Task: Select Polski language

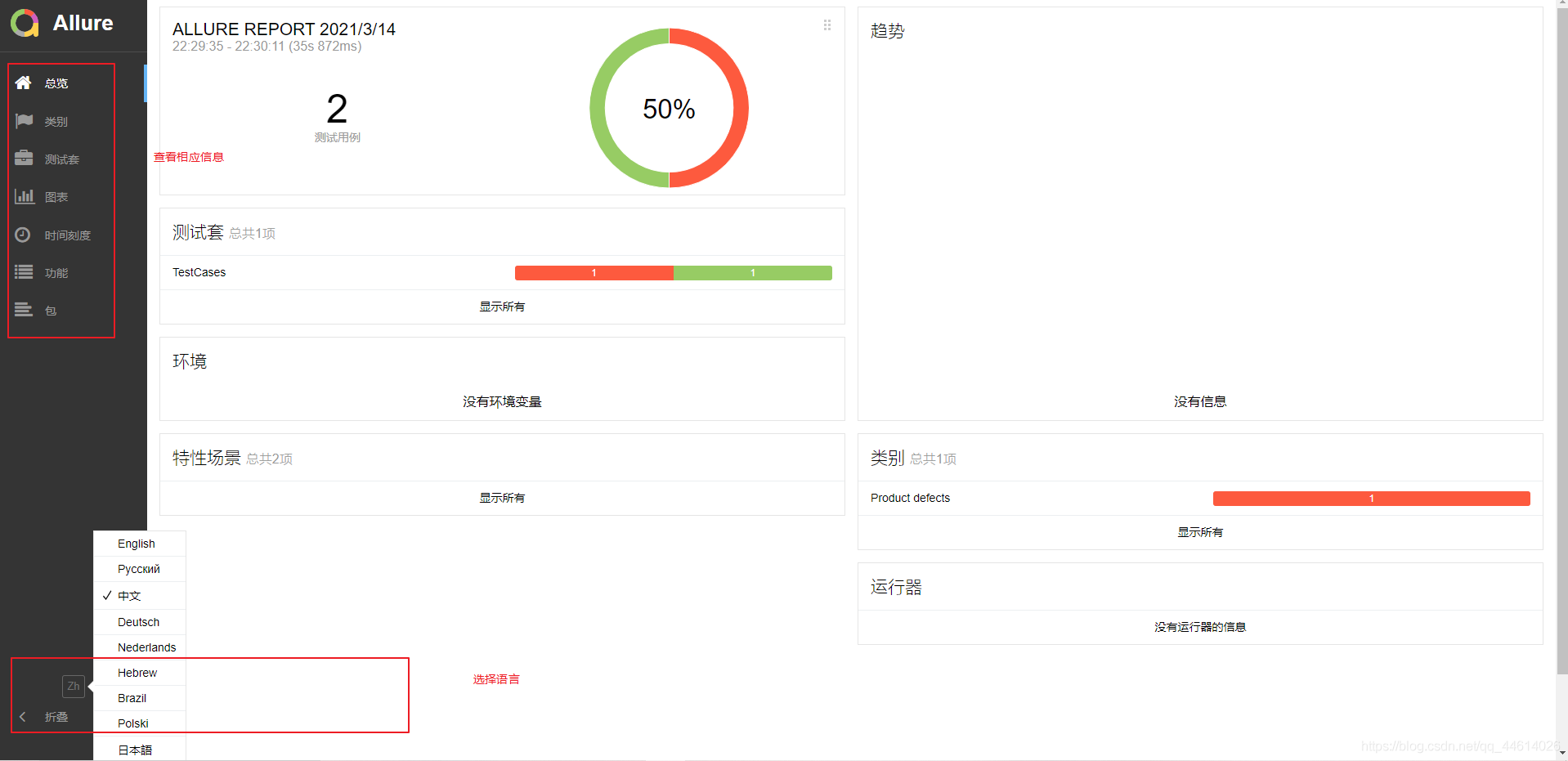Action: 140,723
